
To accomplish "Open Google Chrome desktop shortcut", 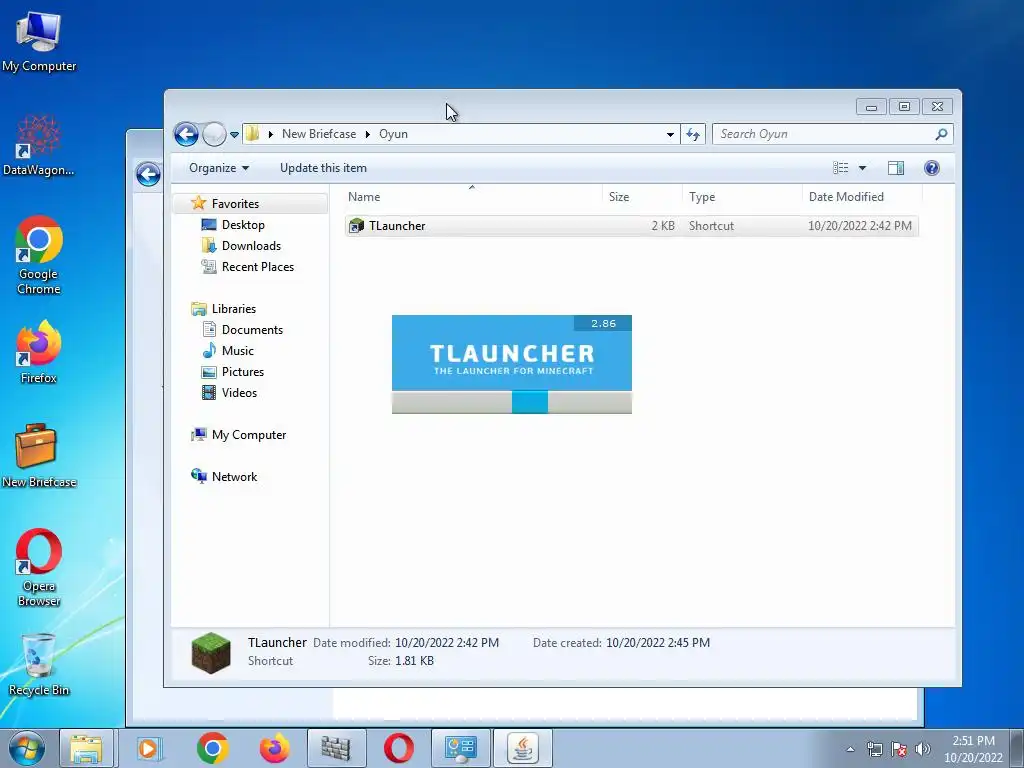I will (x=39, y=255).
